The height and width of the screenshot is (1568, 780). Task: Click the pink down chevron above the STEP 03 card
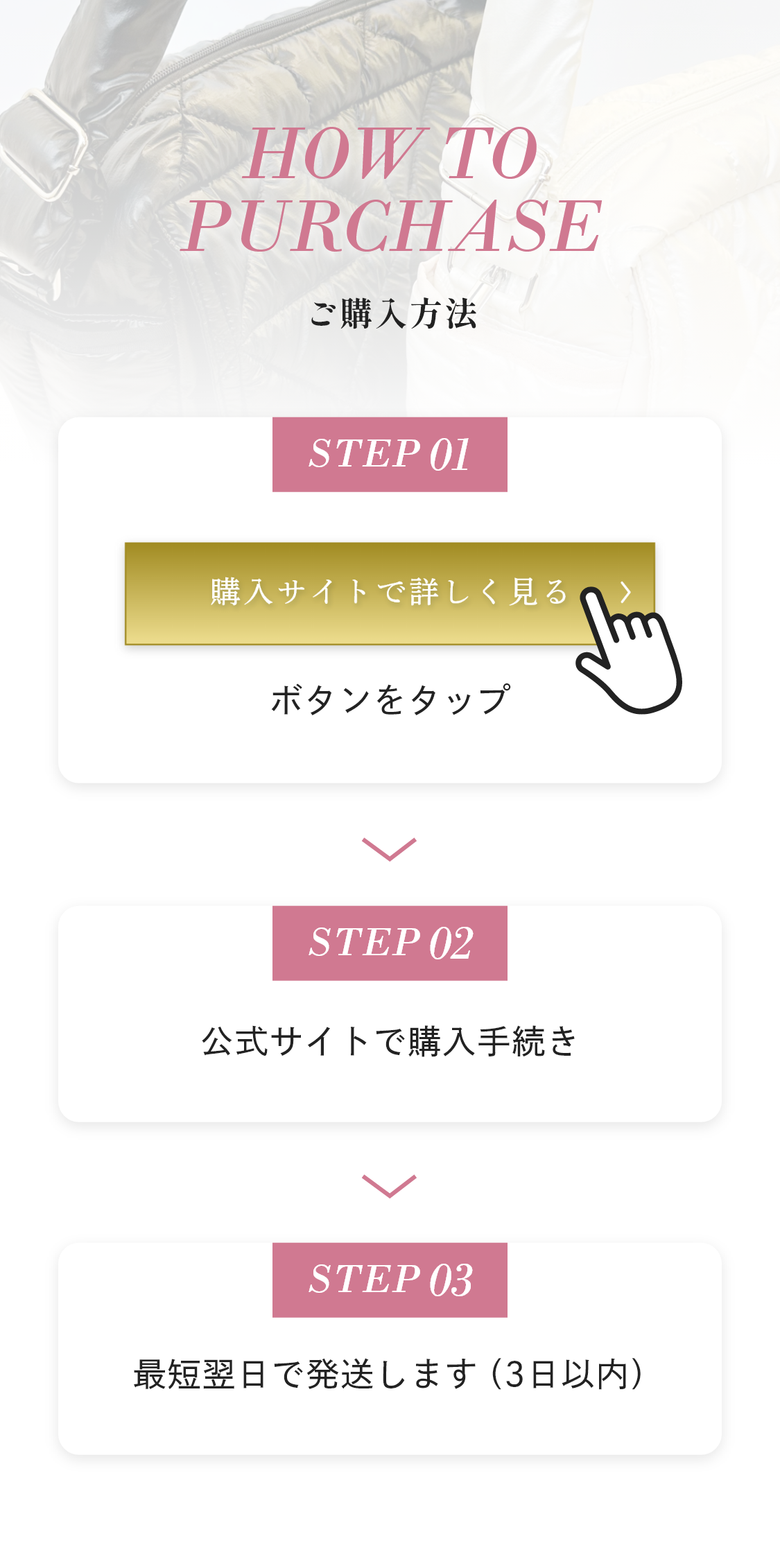tap(389, 1185)
